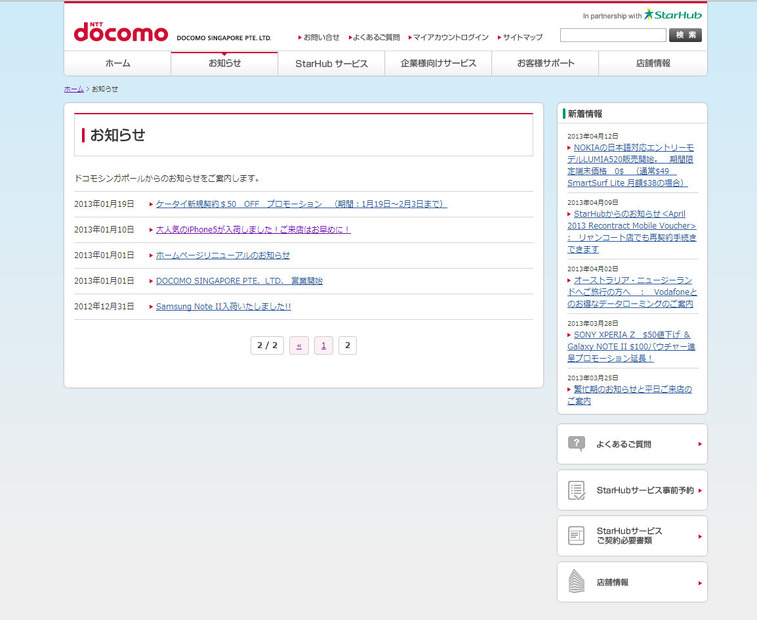Open DOCOMO SINGAPORE PTE. LTD. 営業開始 link
Viewport: 757px width, 620px height.
pos(239,281)
